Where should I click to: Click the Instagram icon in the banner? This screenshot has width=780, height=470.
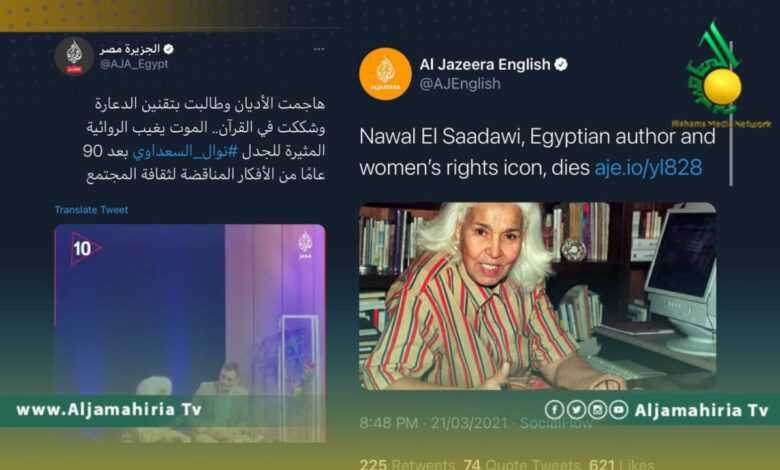[597, 410]
